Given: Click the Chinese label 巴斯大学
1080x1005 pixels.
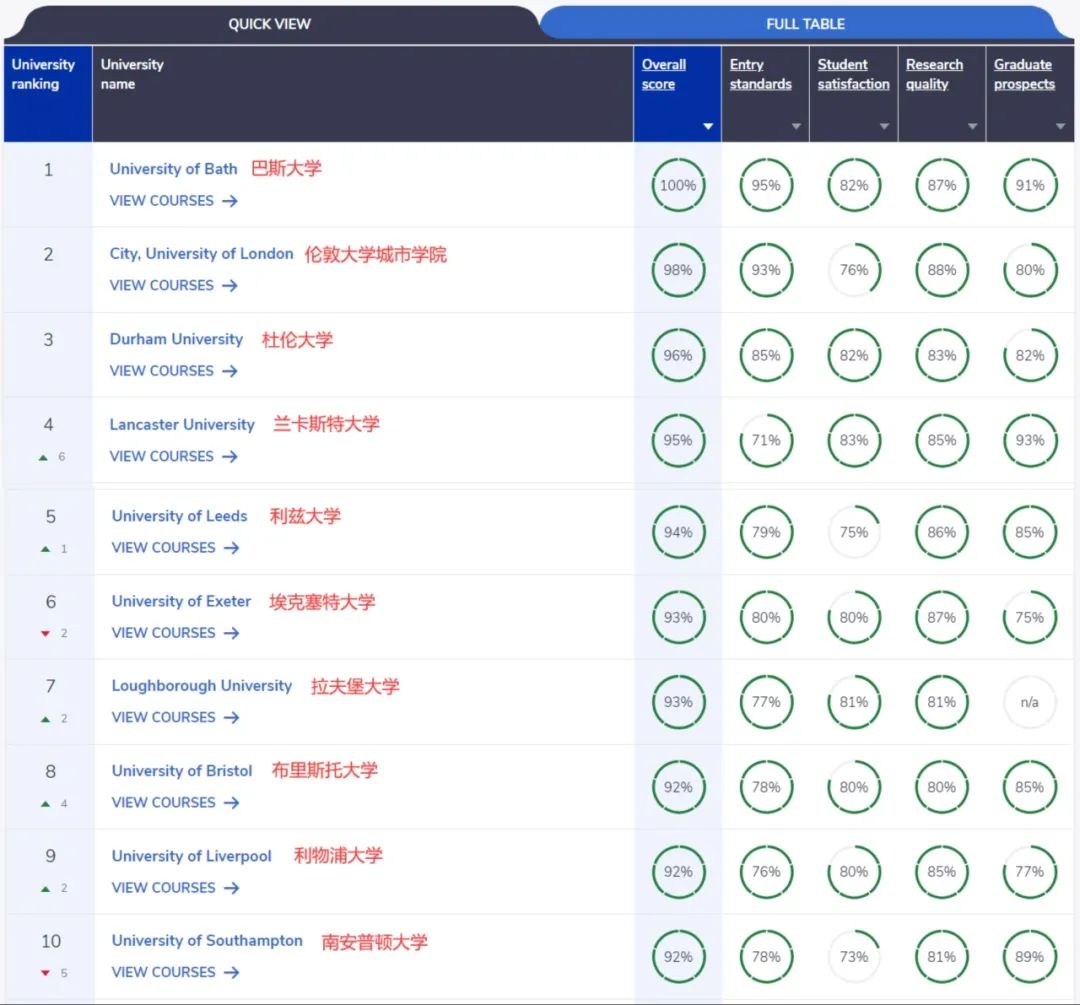Looking at the screenshot, I should 287,169.
